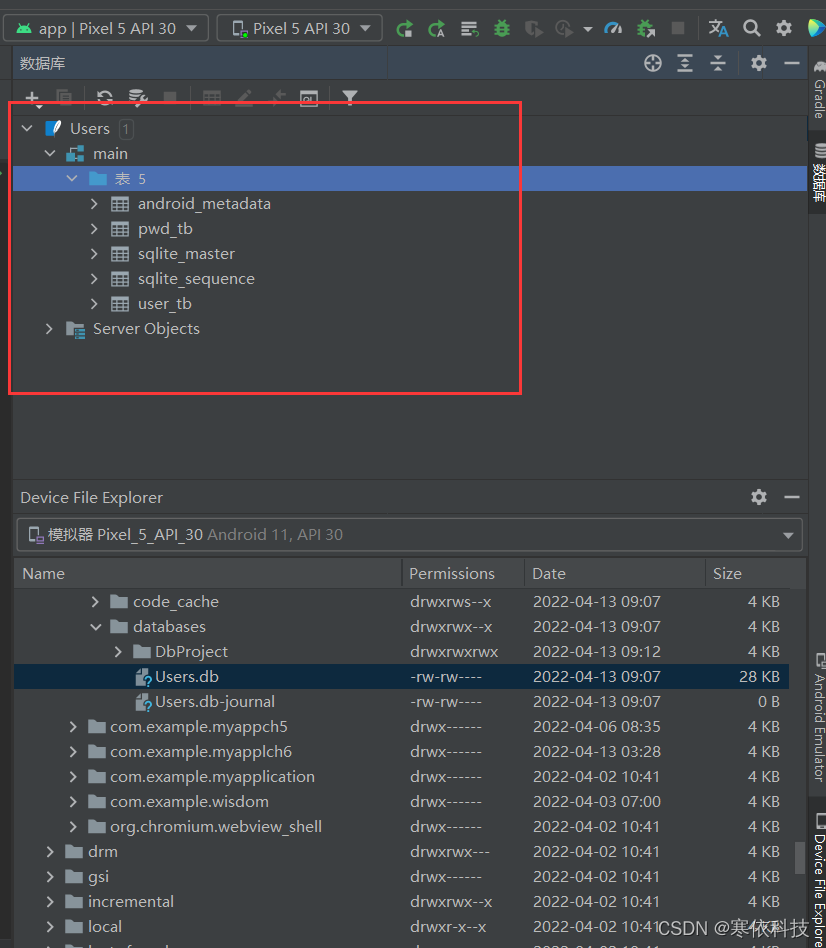Collapse the main schema node
The height and width of the screenshot is (948, 826).
50,154
